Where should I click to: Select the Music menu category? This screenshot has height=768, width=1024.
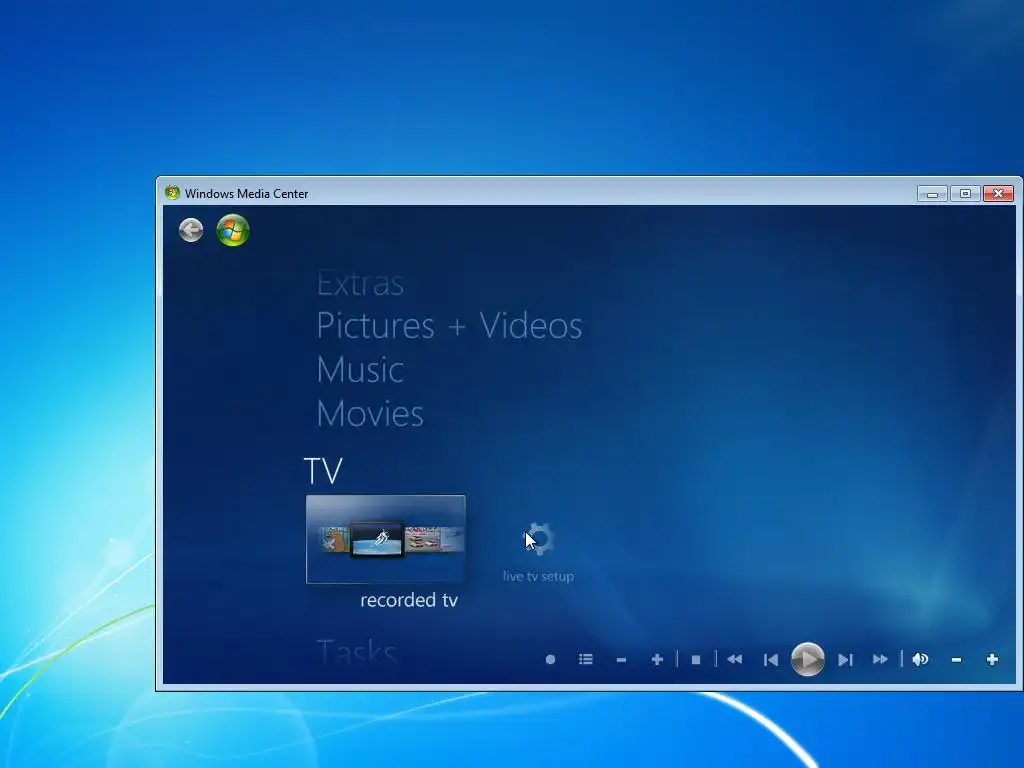click(x=360, y=370)
